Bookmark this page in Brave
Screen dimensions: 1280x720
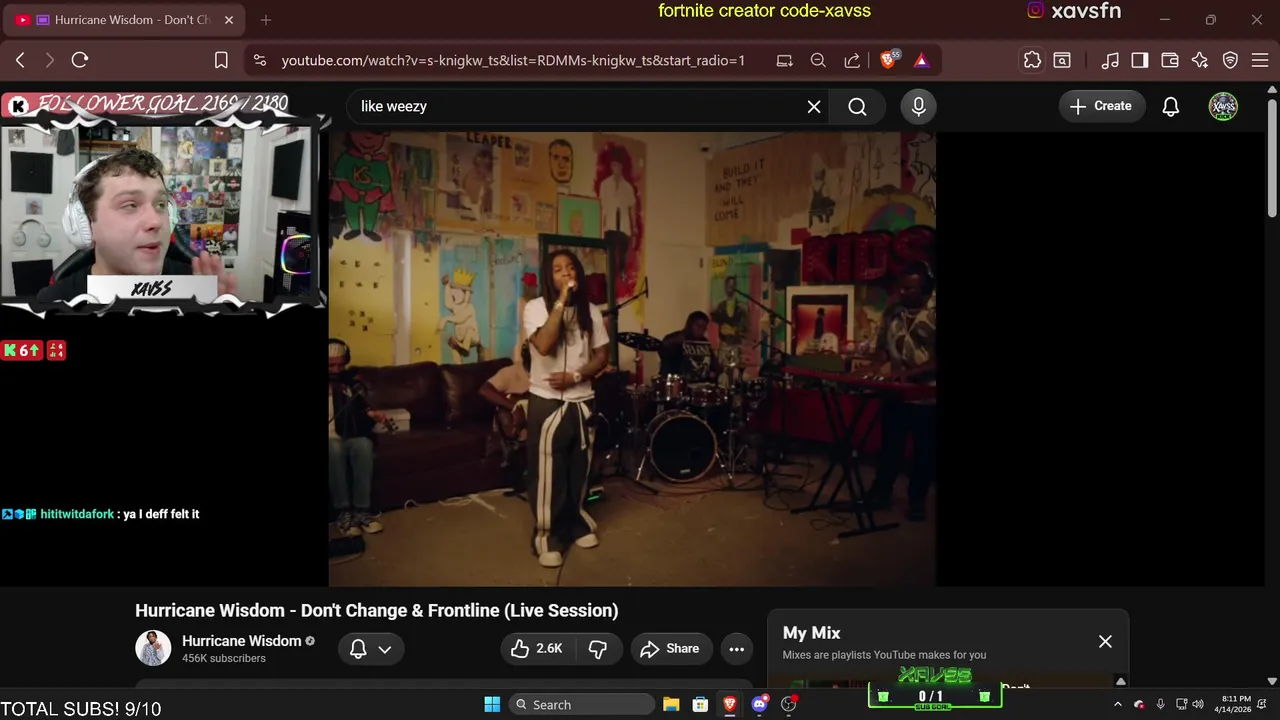coord(222,60)
